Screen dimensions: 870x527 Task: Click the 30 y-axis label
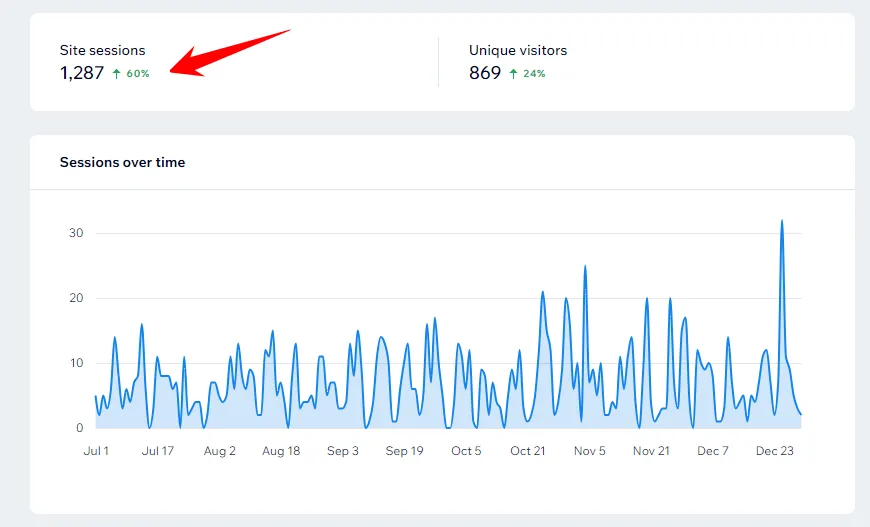pos(76,233)
